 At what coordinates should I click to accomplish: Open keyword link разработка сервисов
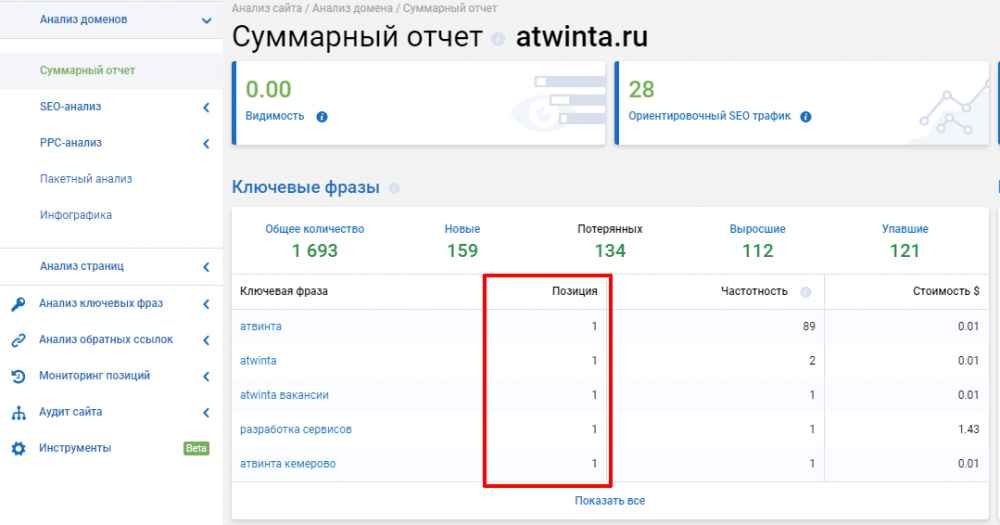click(x=295, y=429)
